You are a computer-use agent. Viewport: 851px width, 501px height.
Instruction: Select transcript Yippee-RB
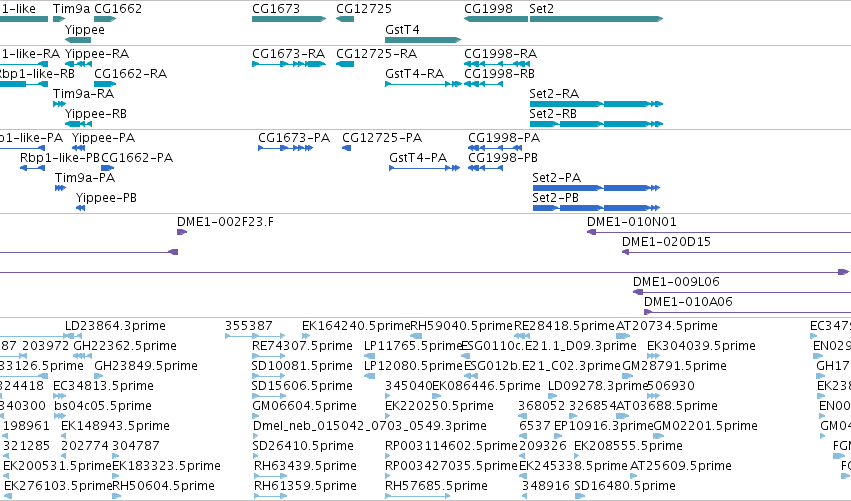78,124
